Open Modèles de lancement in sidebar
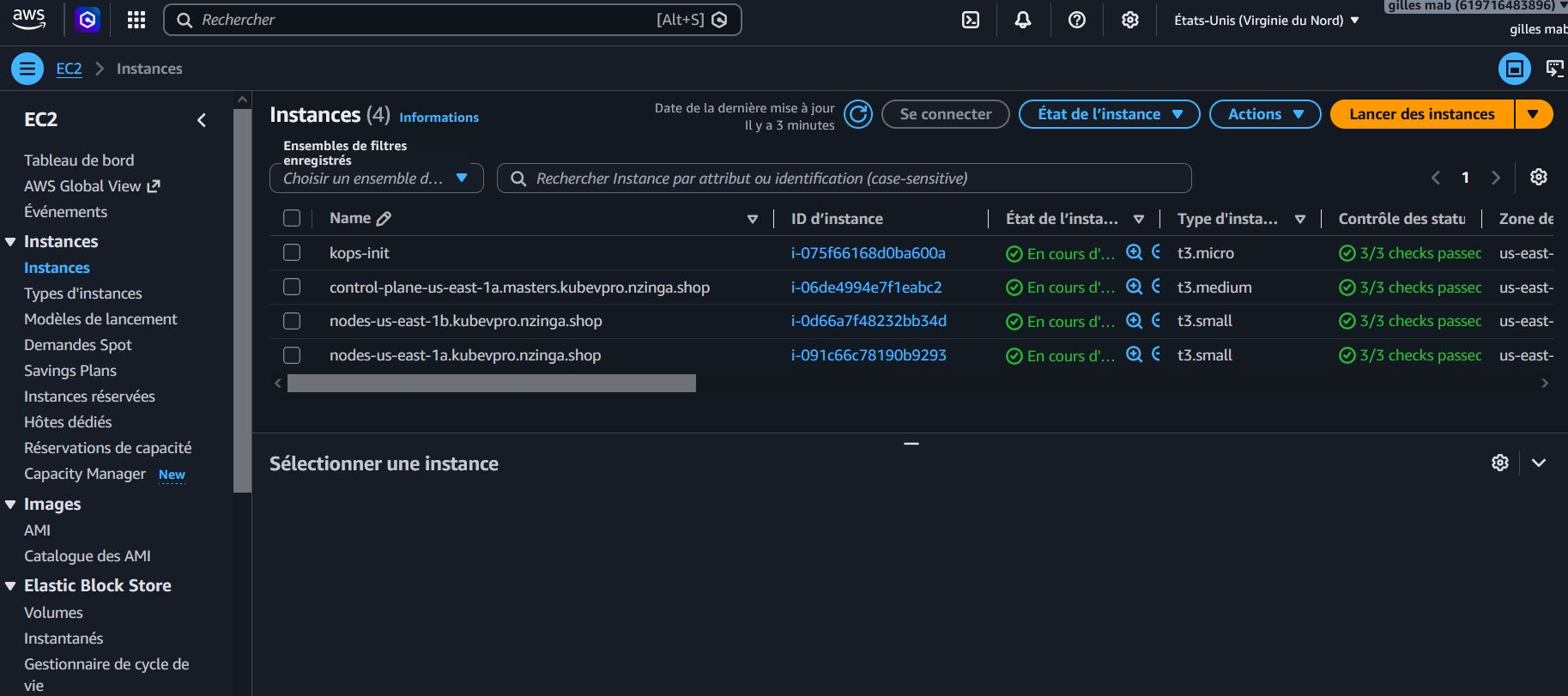1568x696 pixels. coord(100,319)
